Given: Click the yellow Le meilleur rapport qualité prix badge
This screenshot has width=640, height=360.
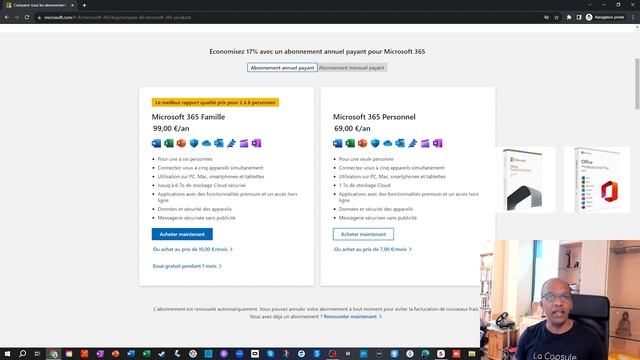Looking at the screenshot, I should 215,102.
